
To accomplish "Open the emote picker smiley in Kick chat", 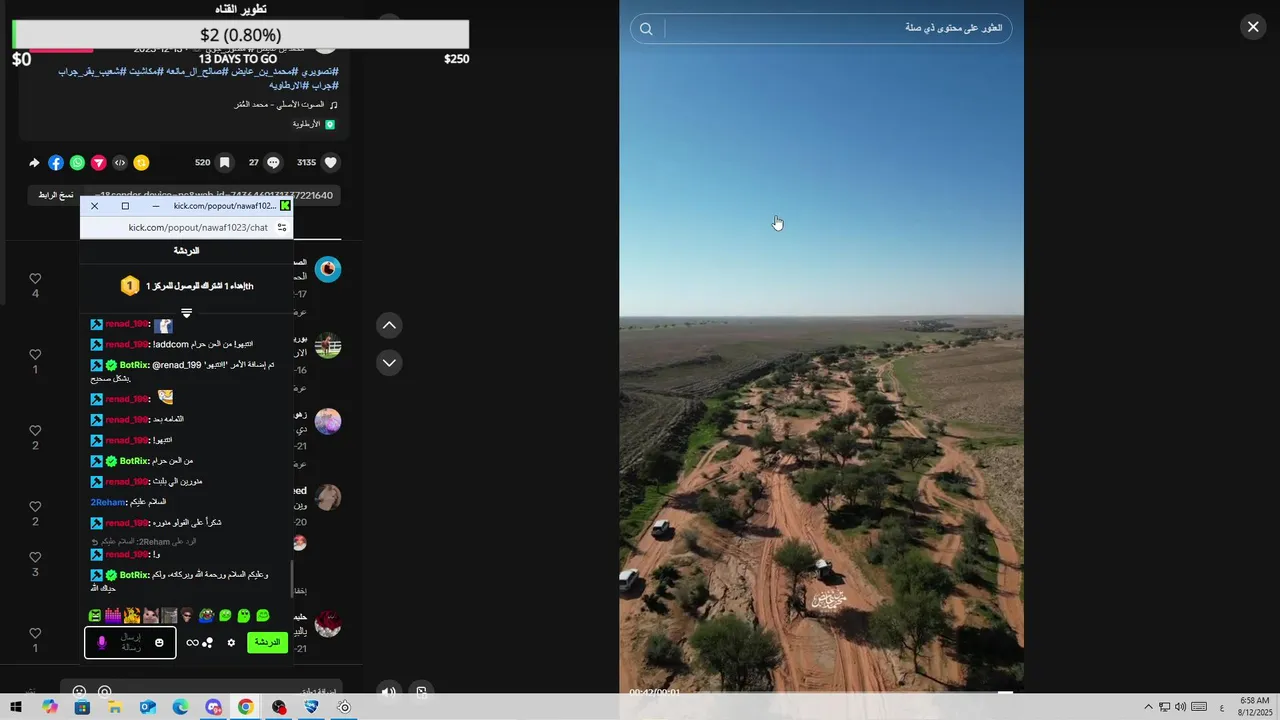I will pyautogui.click(x=159, y=642).
